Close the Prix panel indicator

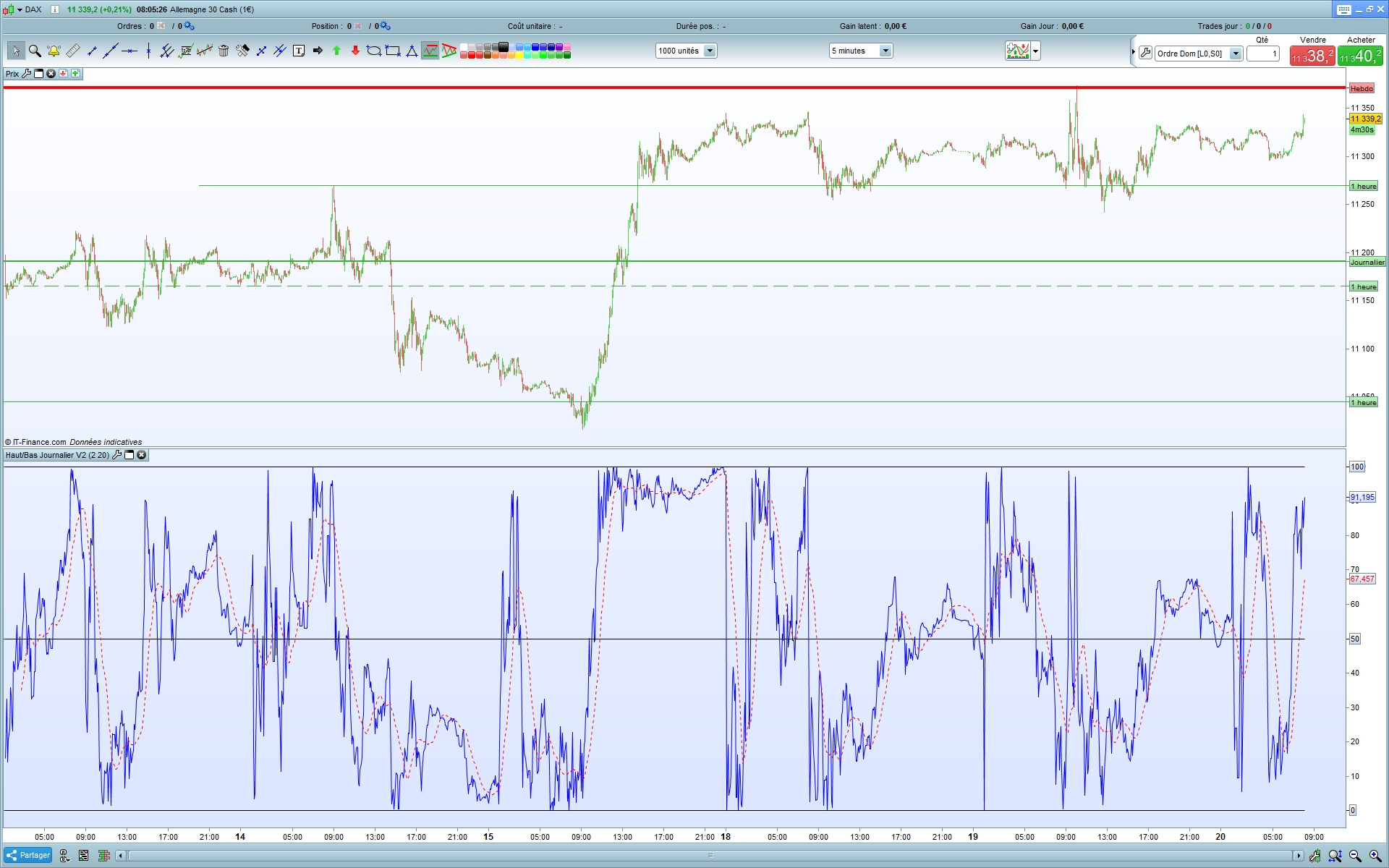tap(51, 74)
